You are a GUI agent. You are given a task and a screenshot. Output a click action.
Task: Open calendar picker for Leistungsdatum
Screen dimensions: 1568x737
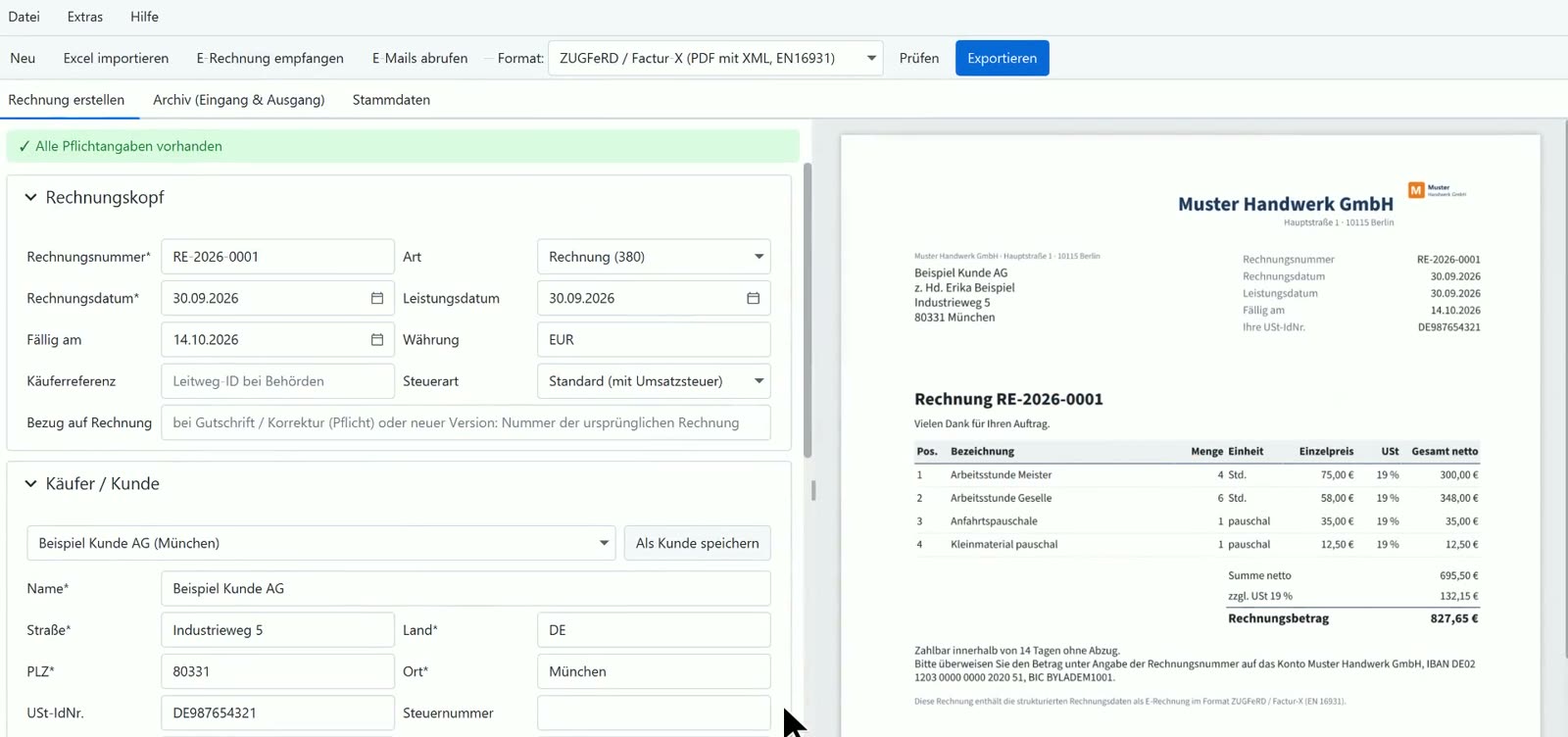coord(754,298)
